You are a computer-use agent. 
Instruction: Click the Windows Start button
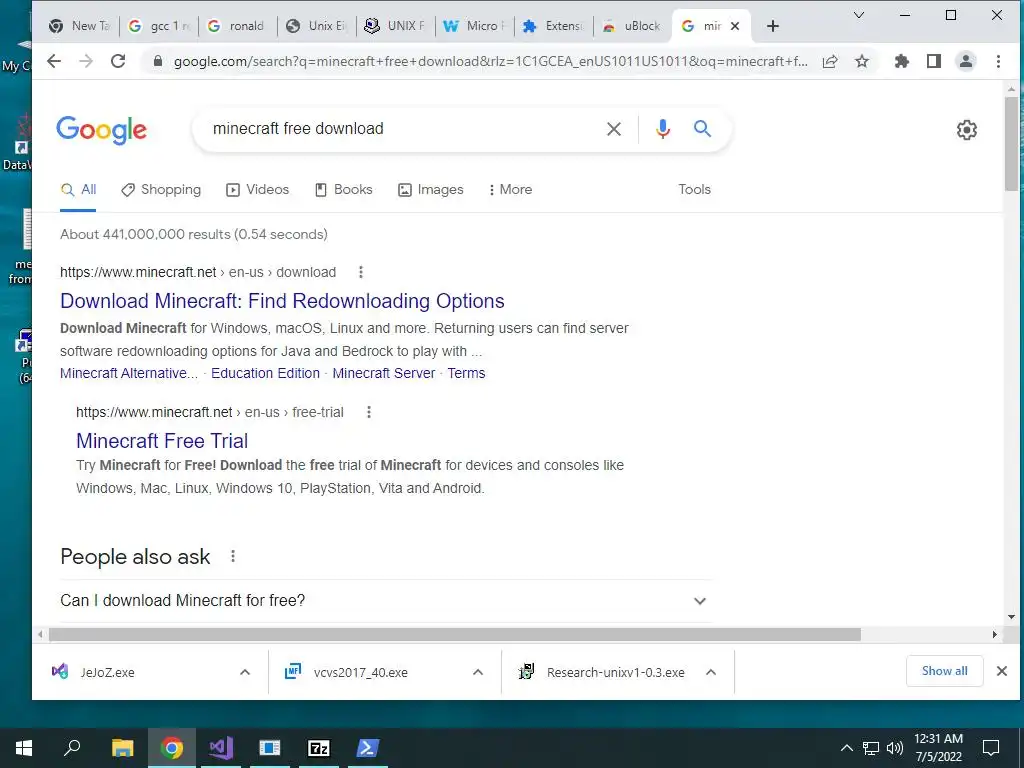24,748
